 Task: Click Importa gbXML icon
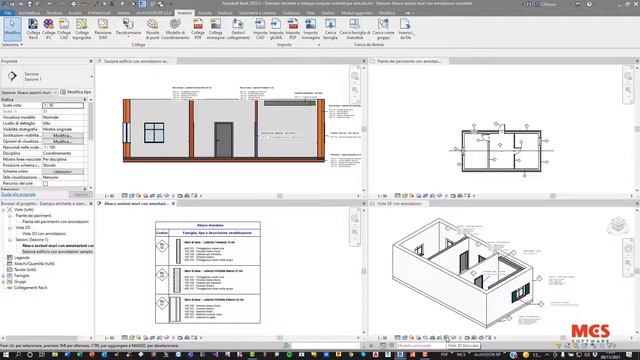point(276,29)
